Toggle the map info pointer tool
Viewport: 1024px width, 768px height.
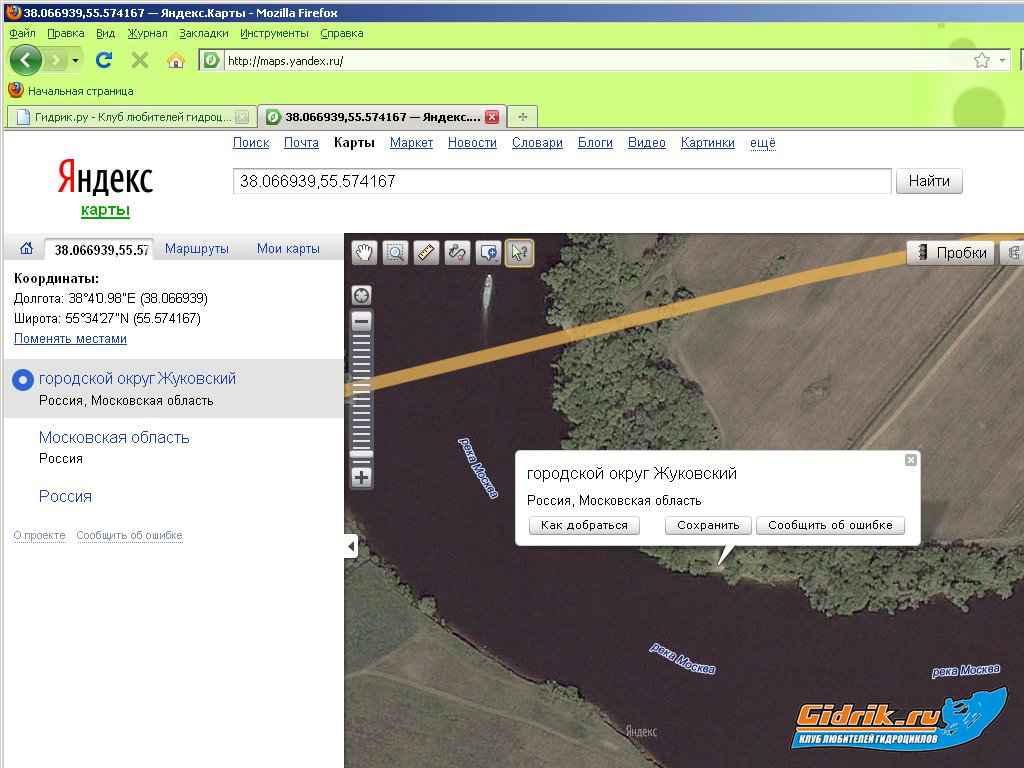point(519,253)
